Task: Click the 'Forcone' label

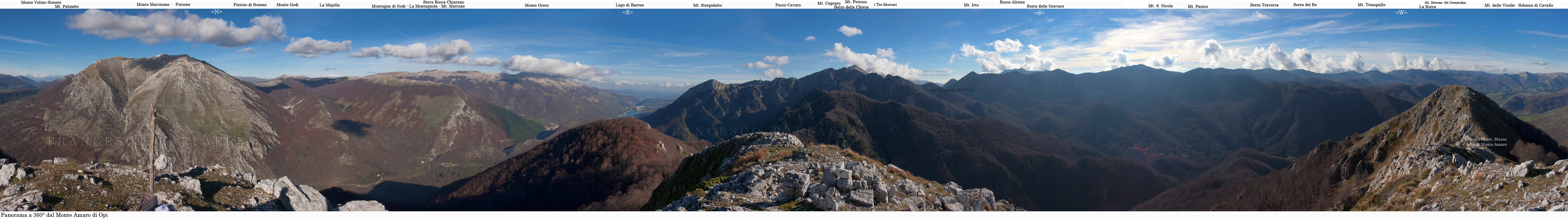Action: click(183, 4)
